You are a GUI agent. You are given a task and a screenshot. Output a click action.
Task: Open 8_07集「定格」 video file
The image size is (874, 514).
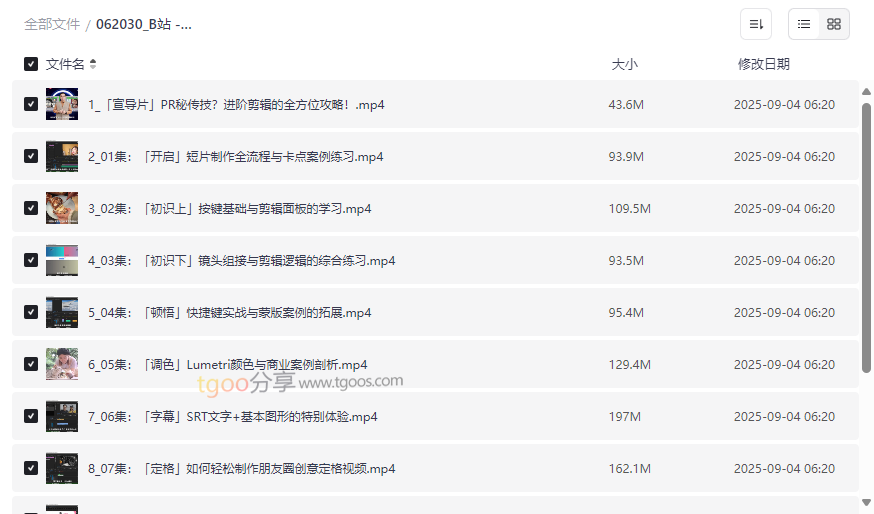(x=242, y=468)
